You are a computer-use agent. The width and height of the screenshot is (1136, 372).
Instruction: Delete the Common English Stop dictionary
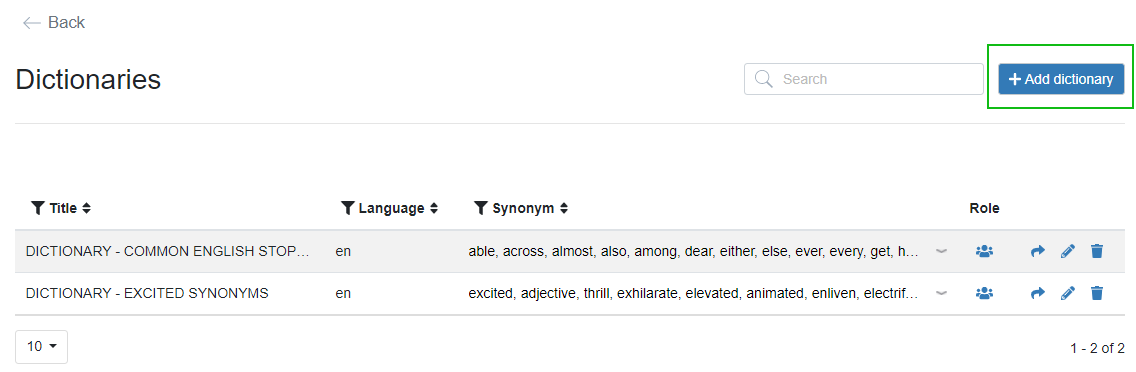tap(1097, 252)
